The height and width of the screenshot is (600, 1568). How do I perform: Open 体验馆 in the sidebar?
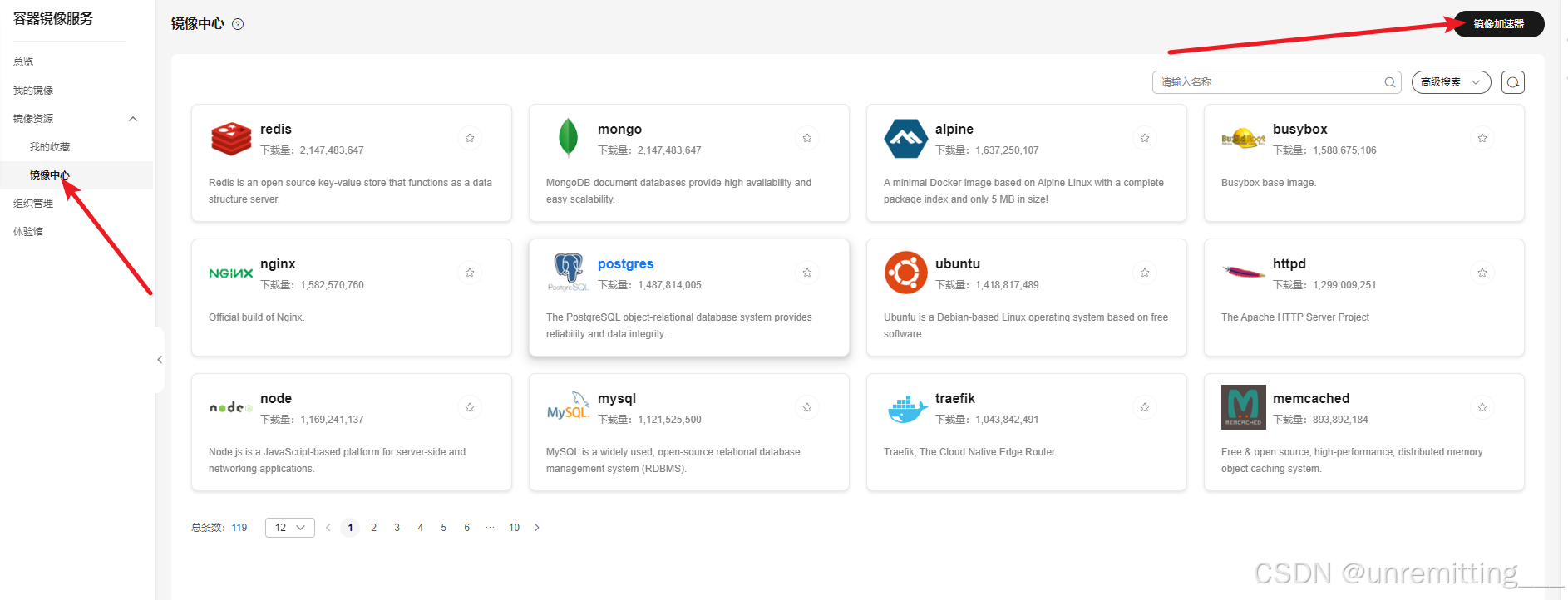28,232
